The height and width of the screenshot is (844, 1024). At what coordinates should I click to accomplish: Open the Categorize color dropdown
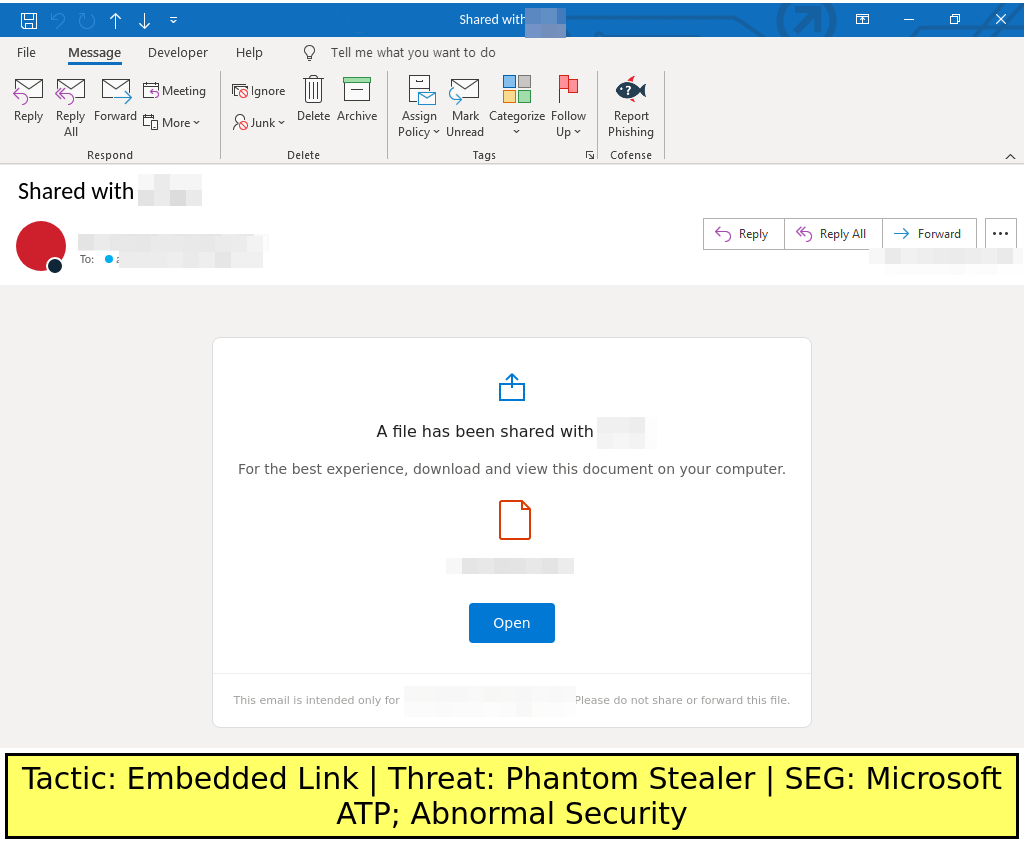(x=517, y=106)
